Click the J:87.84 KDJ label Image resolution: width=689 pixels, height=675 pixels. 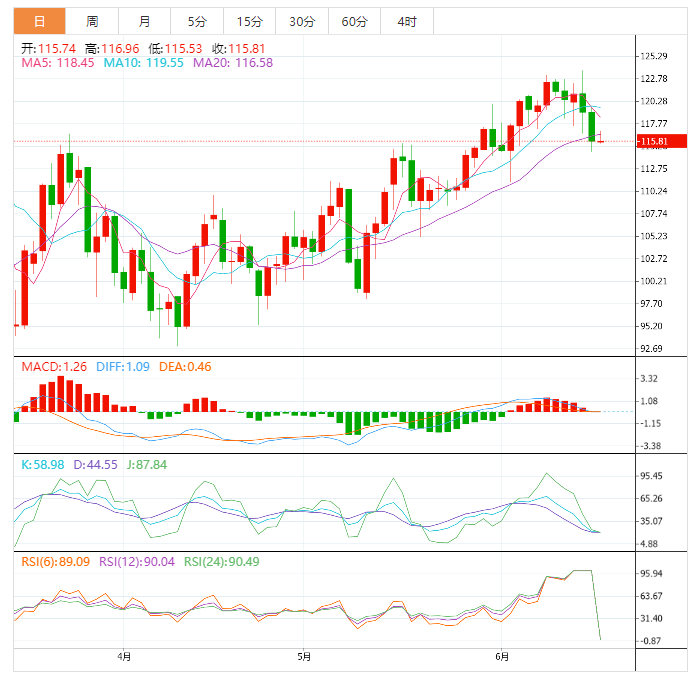point(147,465)
